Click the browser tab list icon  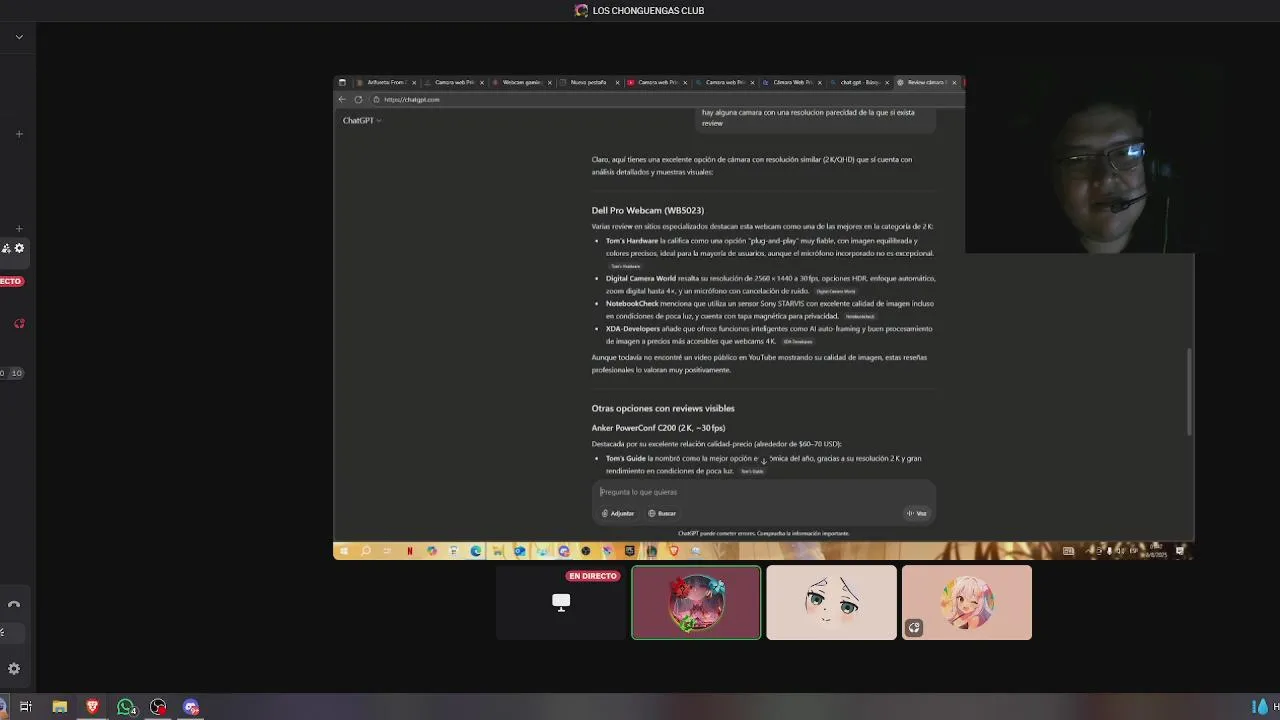click(x=342, y=82)
